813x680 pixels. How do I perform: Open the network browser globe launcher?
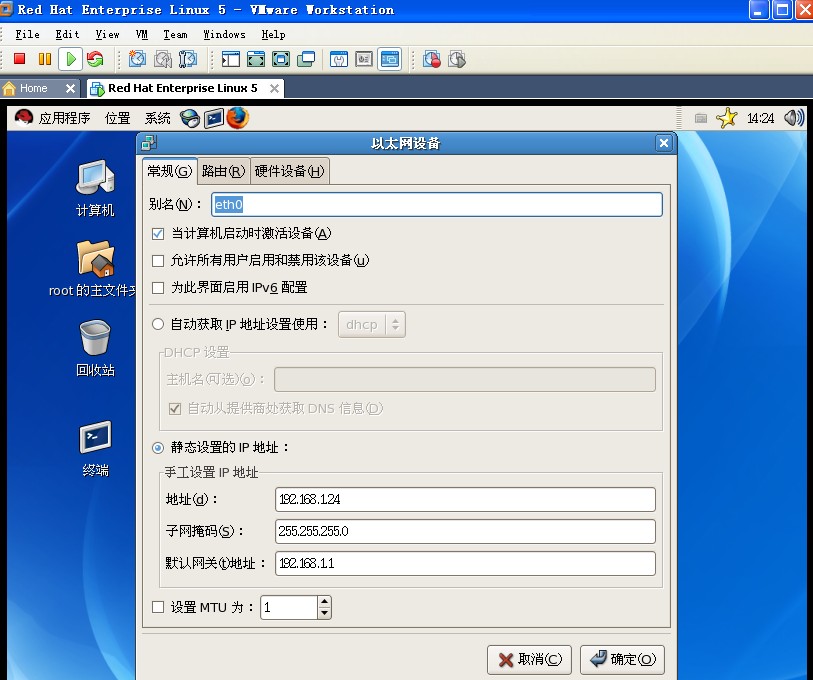pos(190,118)
